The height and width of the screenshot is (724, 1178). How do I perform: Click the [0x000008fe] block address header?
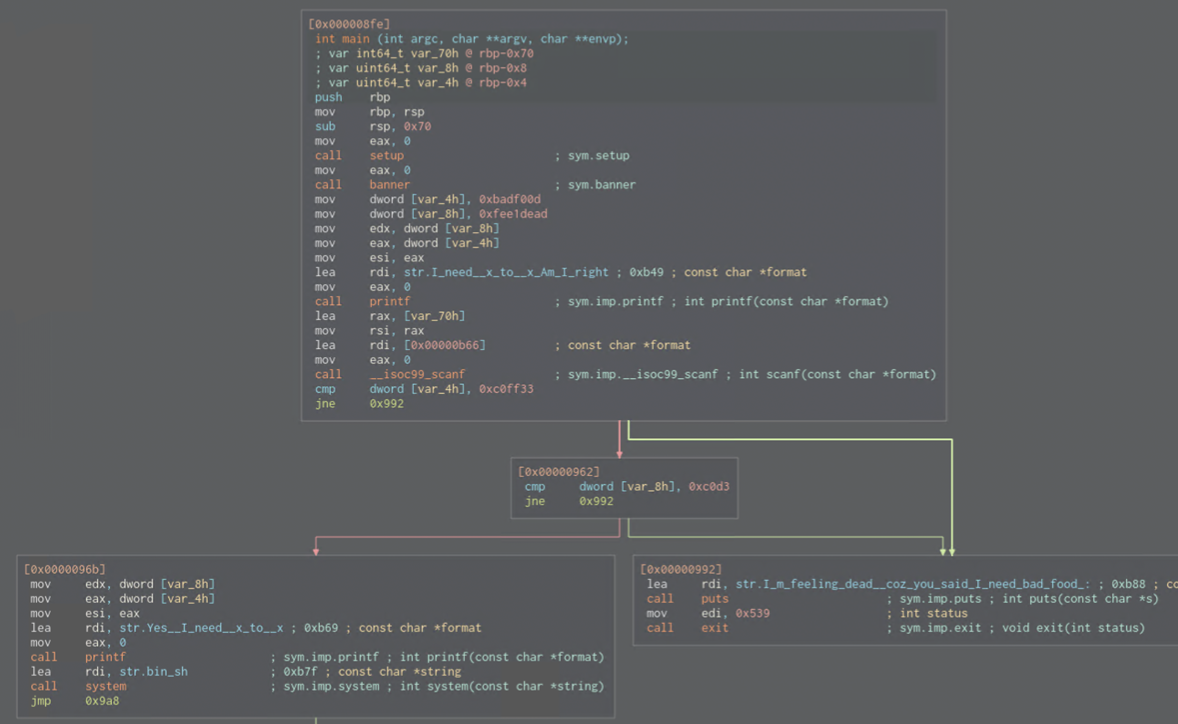(x=349, y=23)
